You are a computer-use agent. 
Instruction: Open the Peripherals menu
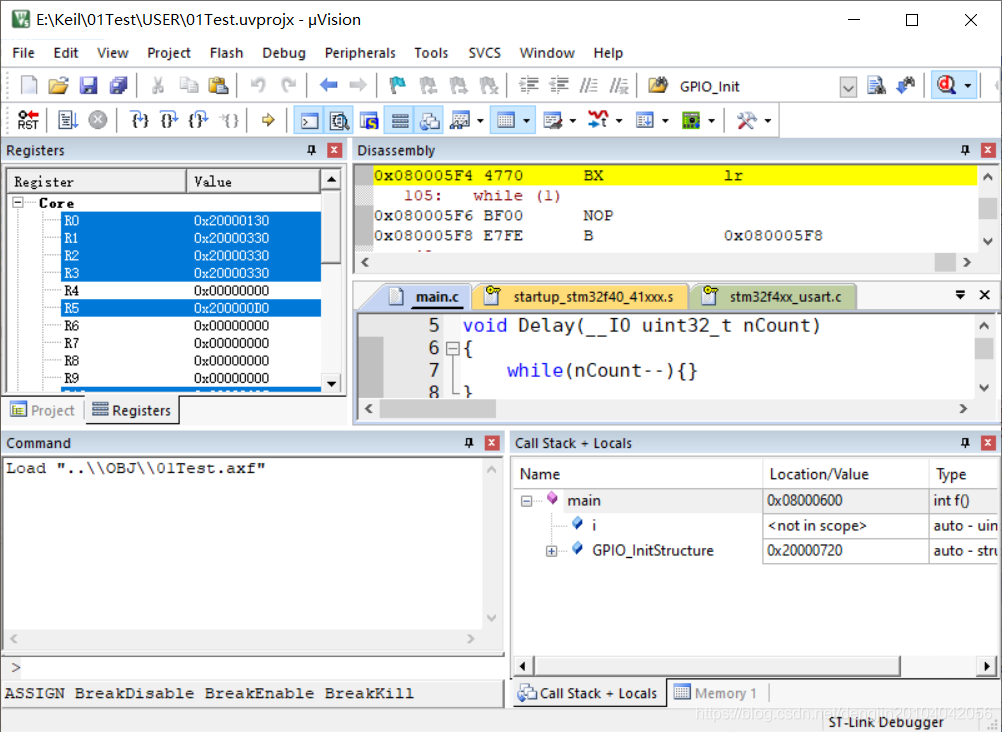(x=360, y=53)
